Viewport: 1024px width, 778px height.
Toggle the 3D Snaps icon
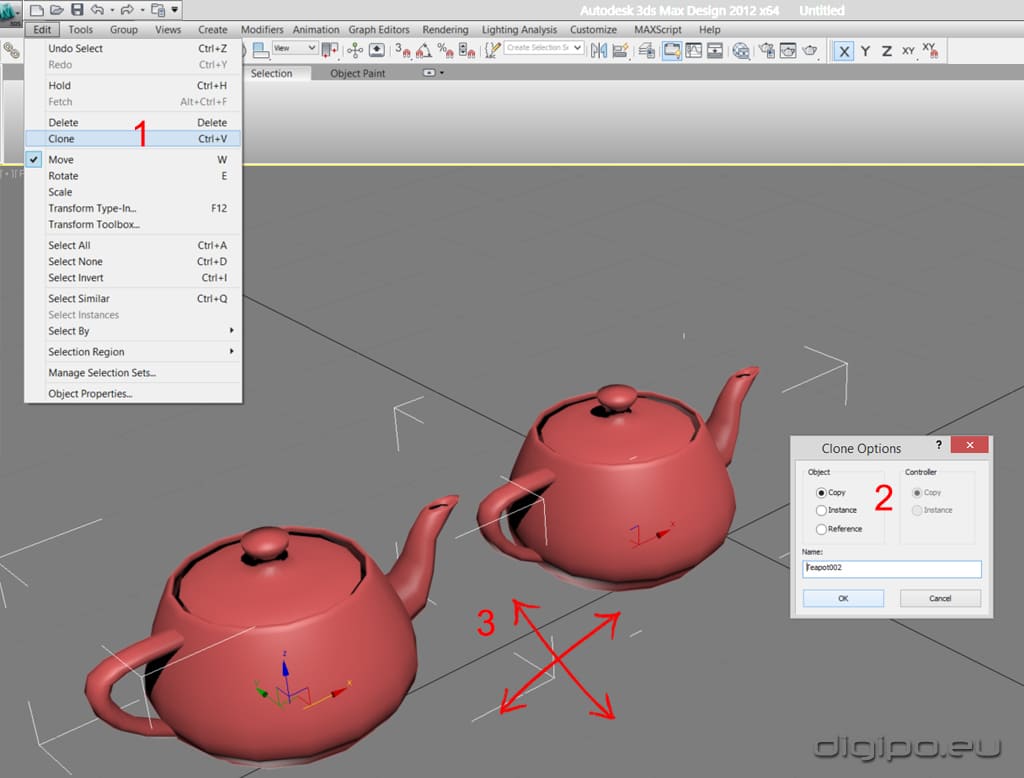pyautogui.click(x=401, y=50)
